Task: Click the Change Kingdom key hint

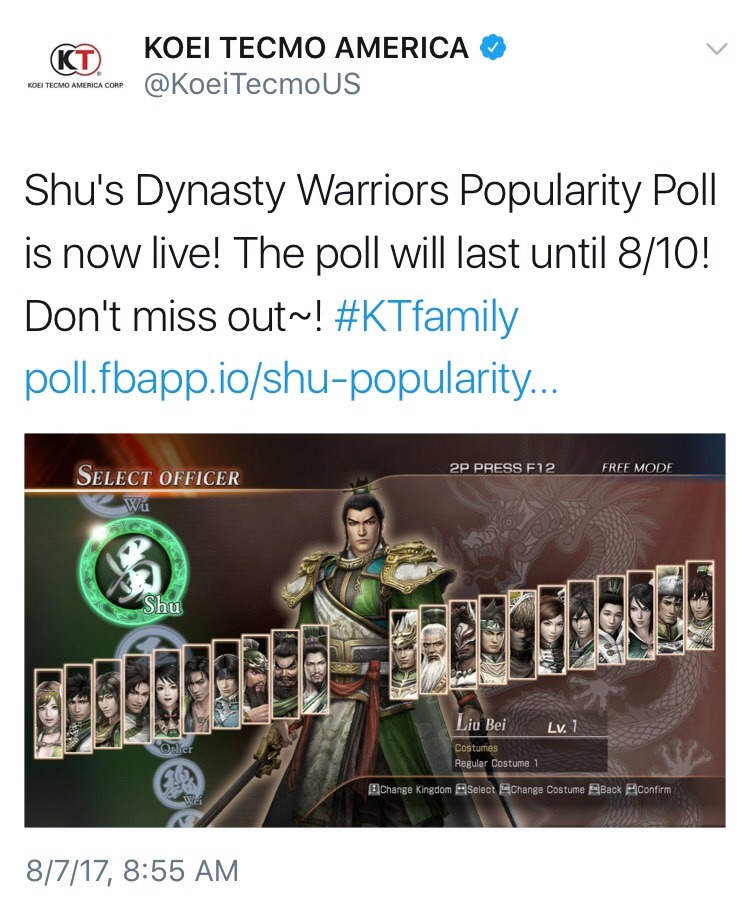Action: 410,789
